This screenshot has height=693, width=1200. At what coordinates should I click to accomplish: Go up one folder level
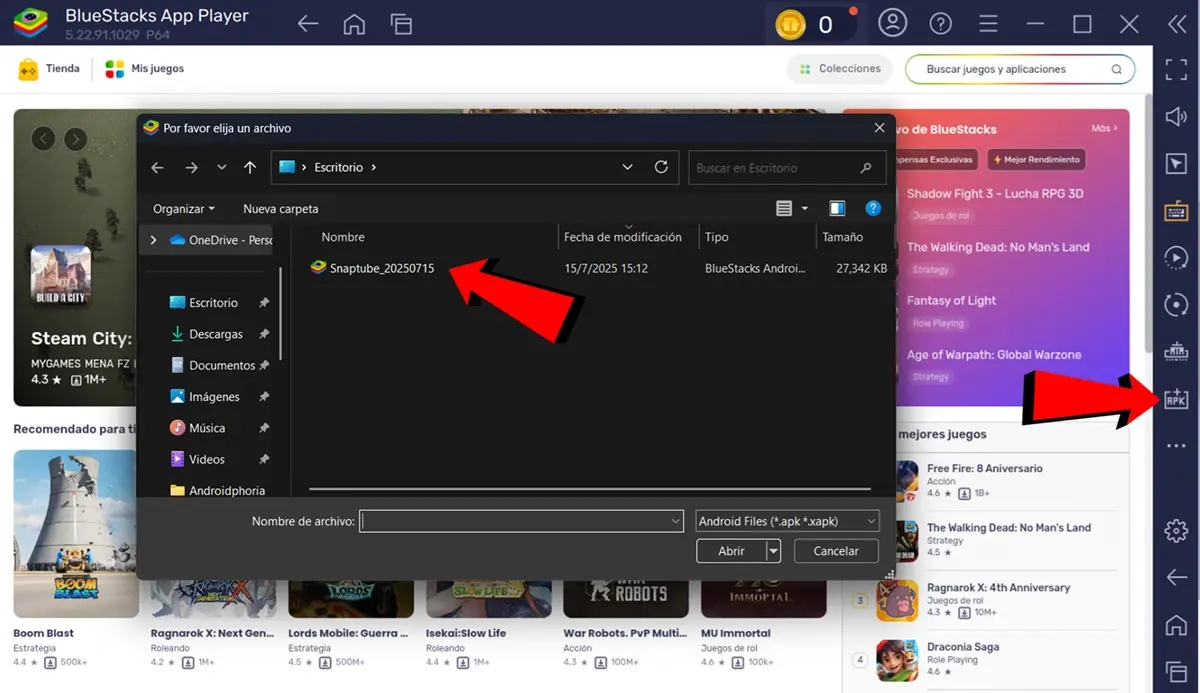tap(250, 168)
